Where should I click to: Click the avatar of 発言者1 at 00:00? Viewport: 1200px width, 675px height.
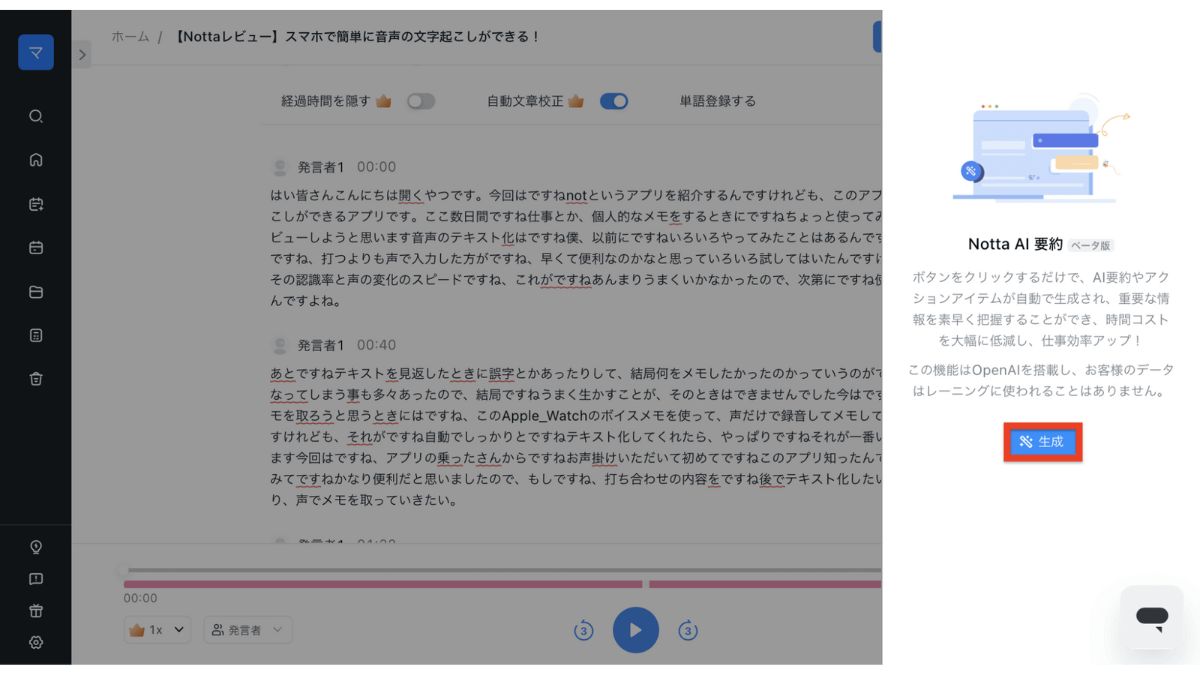pos(280,167)
